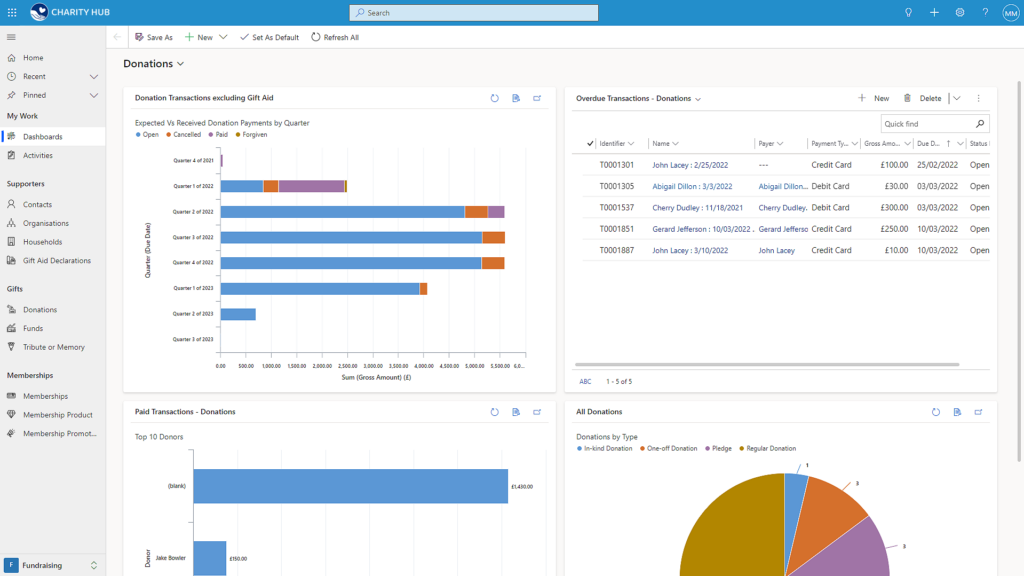This screenshot has width=1024, height=576.
Task: Collapse the sidebar with hamburger icon
Action: coord(11,37)
